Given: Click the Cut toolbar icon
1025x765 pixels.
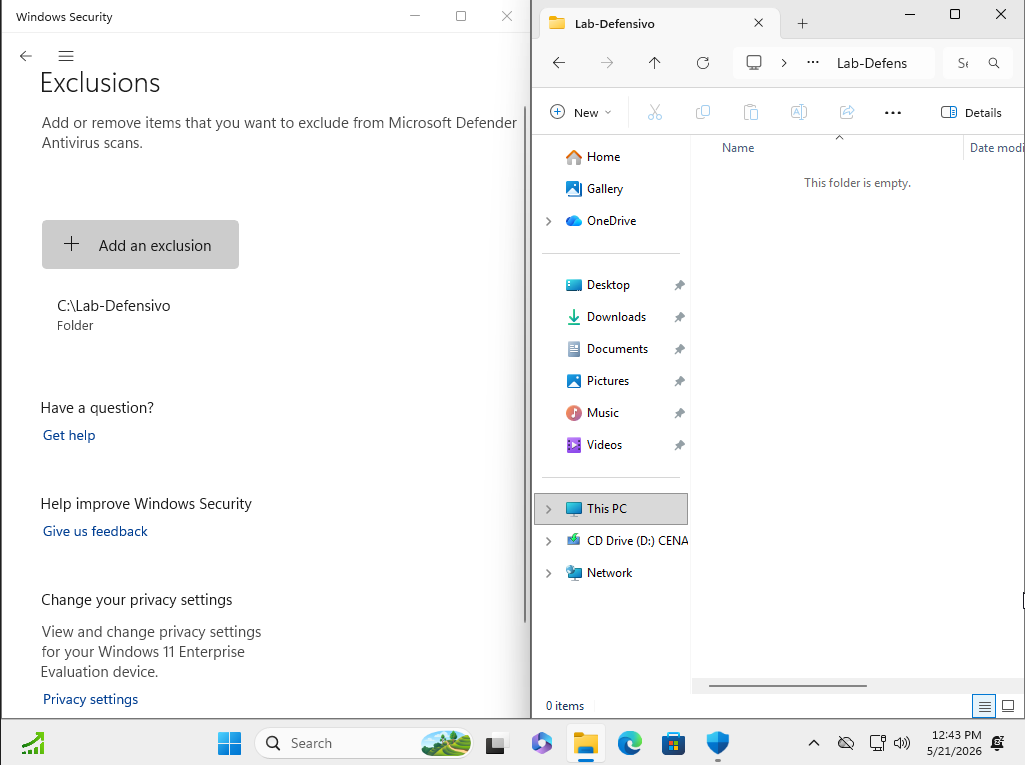Looking at the screenshot, I should tap(654, 112).
